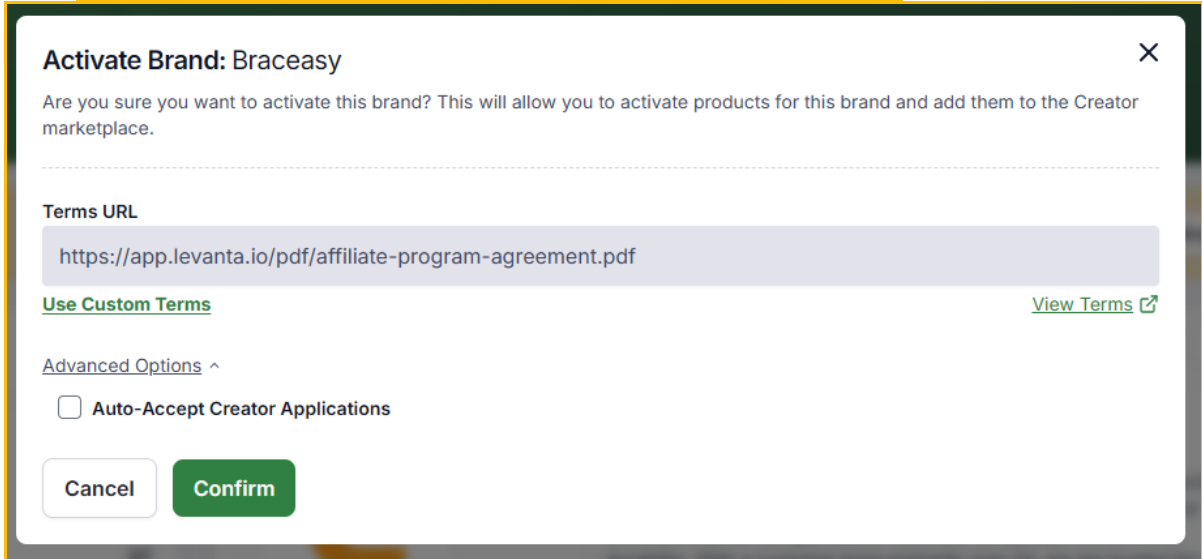Open the View Terms link text
Image resolution: width=1202 pixels, height=559 pixels.
click(x=1082, y=304)
